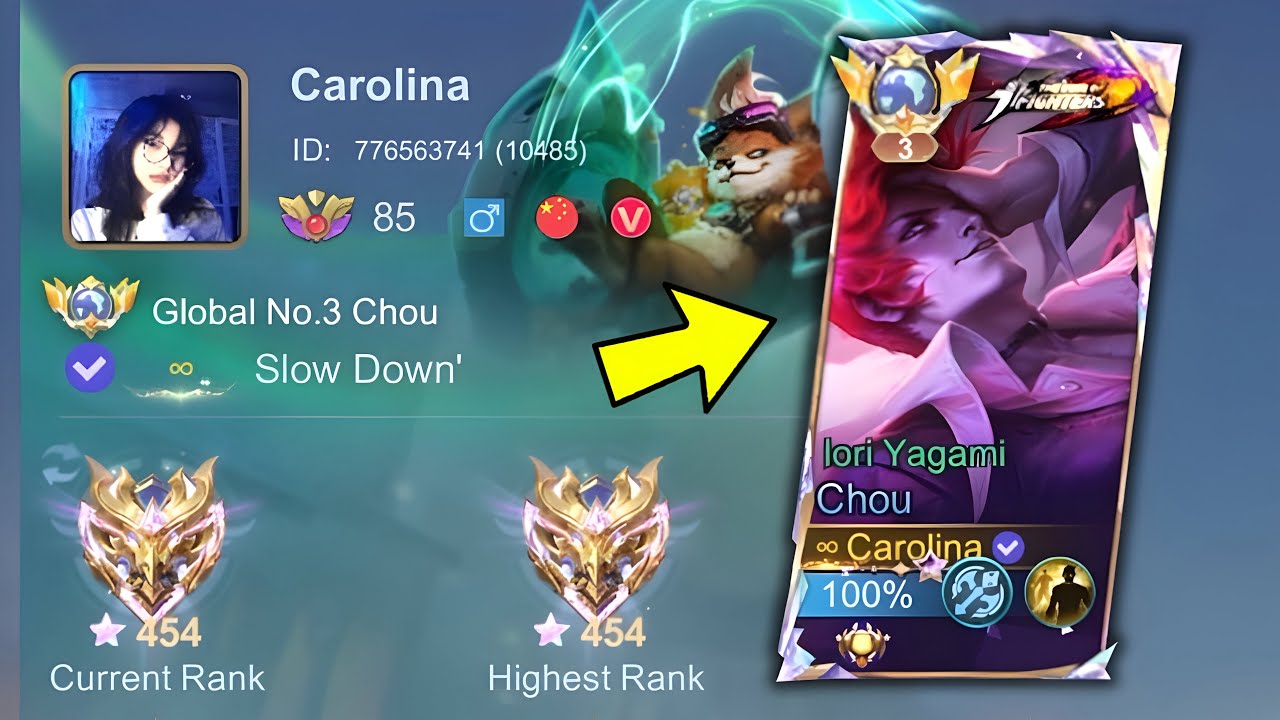Tap the red V verified badge

[631, 218]
